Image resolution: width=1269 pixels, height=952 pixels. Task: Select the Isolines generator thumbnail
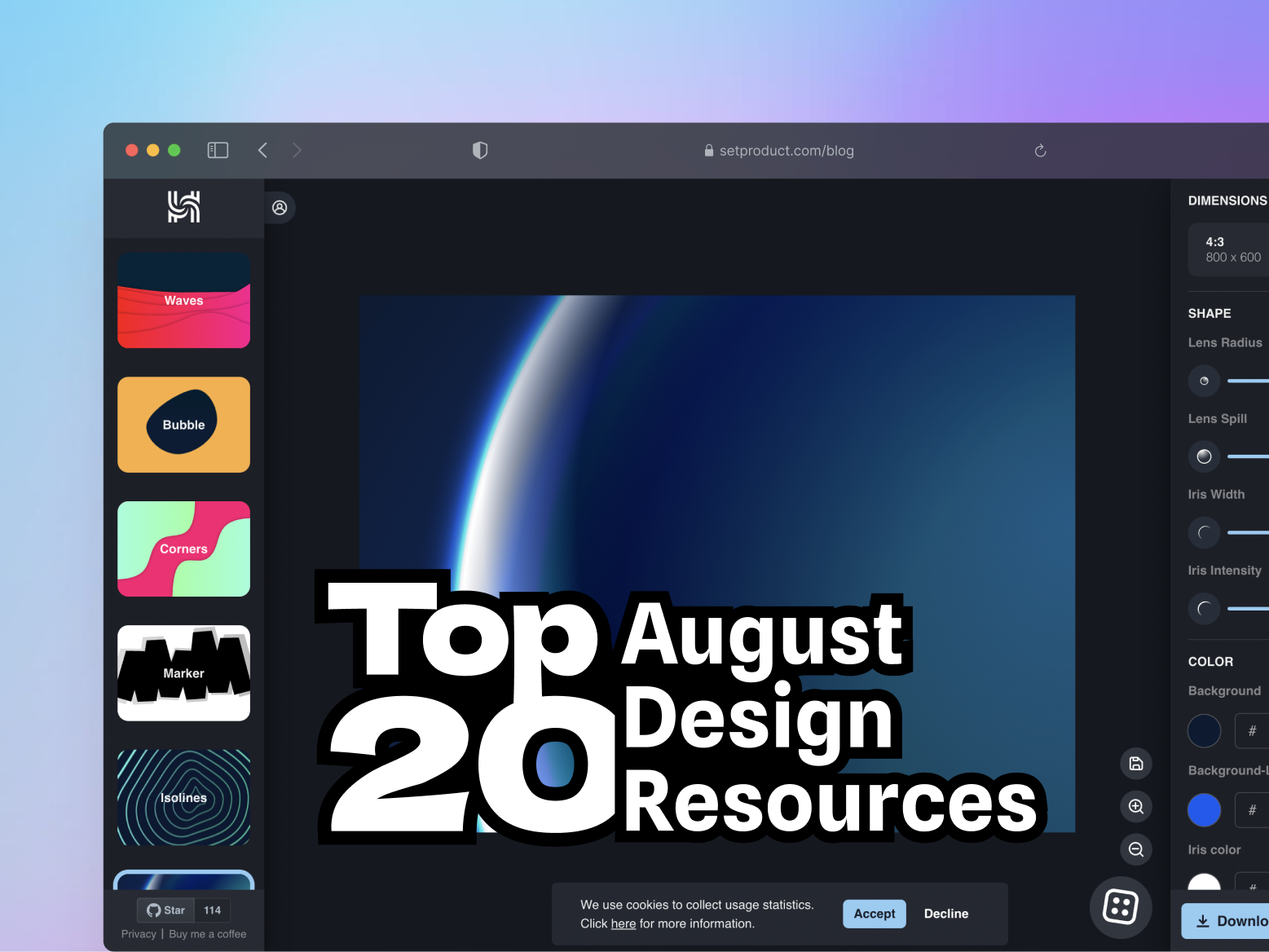184,797
